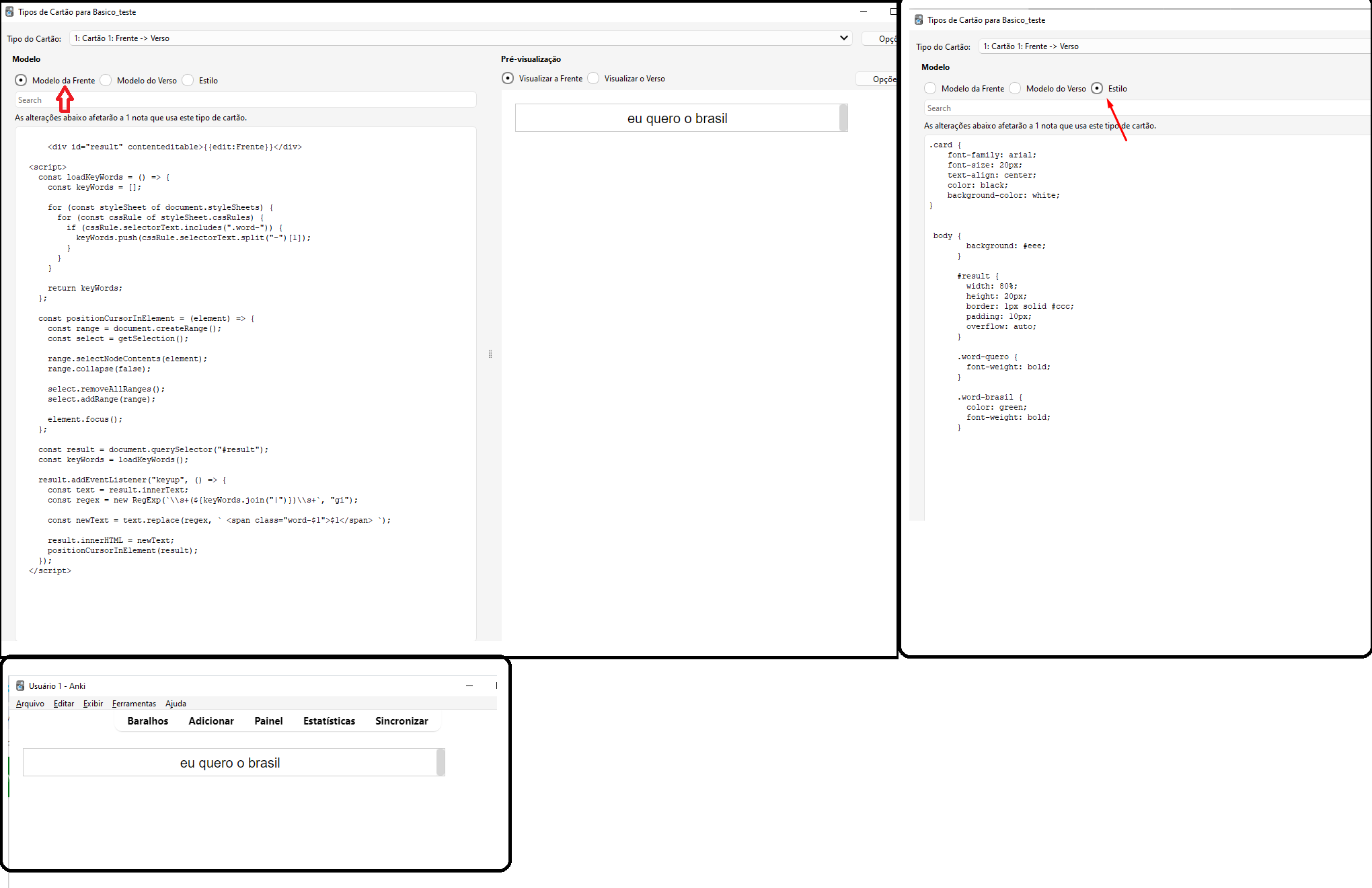Click the 'return keyWords;' line in code editor

point(85,288)
